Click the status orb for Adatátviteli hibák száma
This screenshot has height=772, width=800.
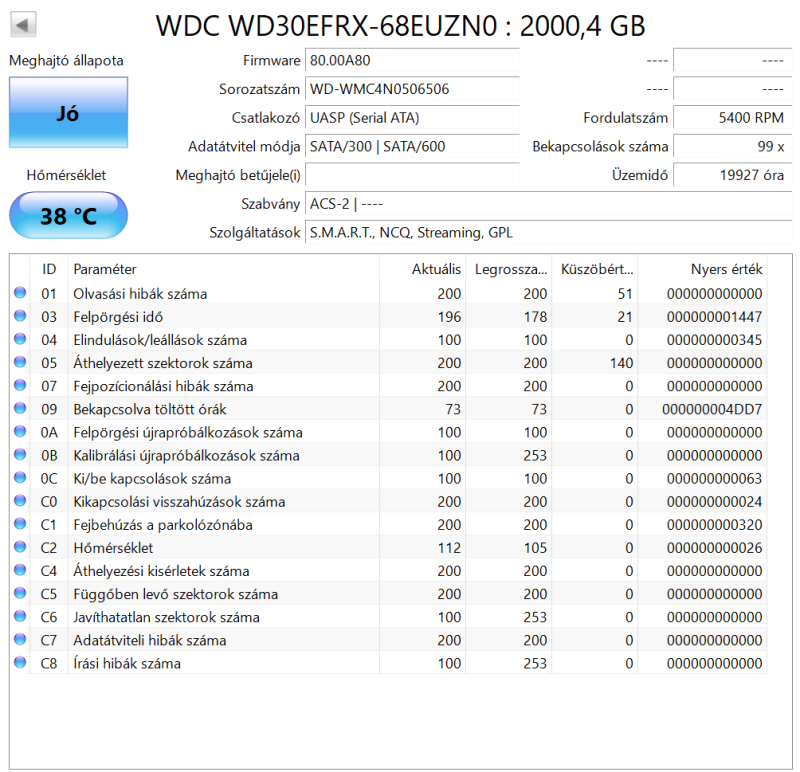pos(20,639)
